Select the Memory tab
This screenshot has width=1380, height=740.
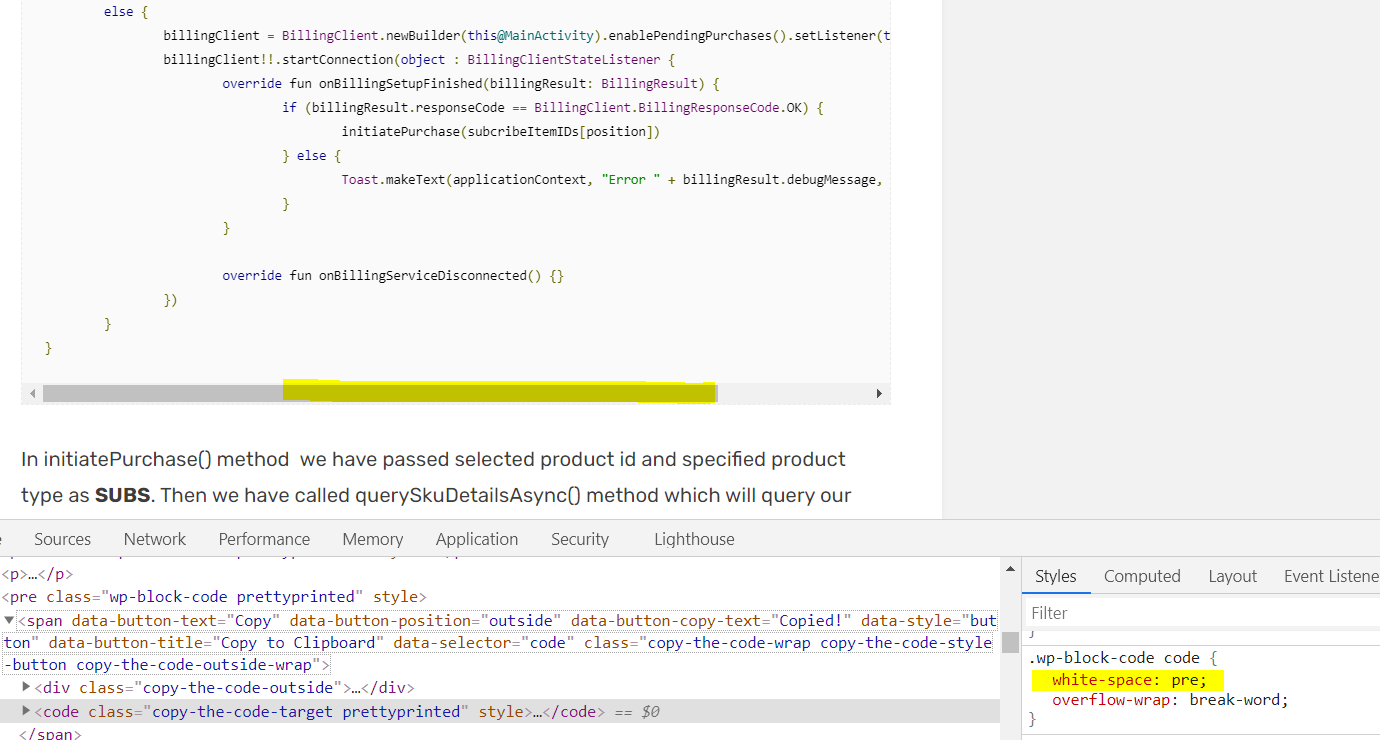click(373, 539)
